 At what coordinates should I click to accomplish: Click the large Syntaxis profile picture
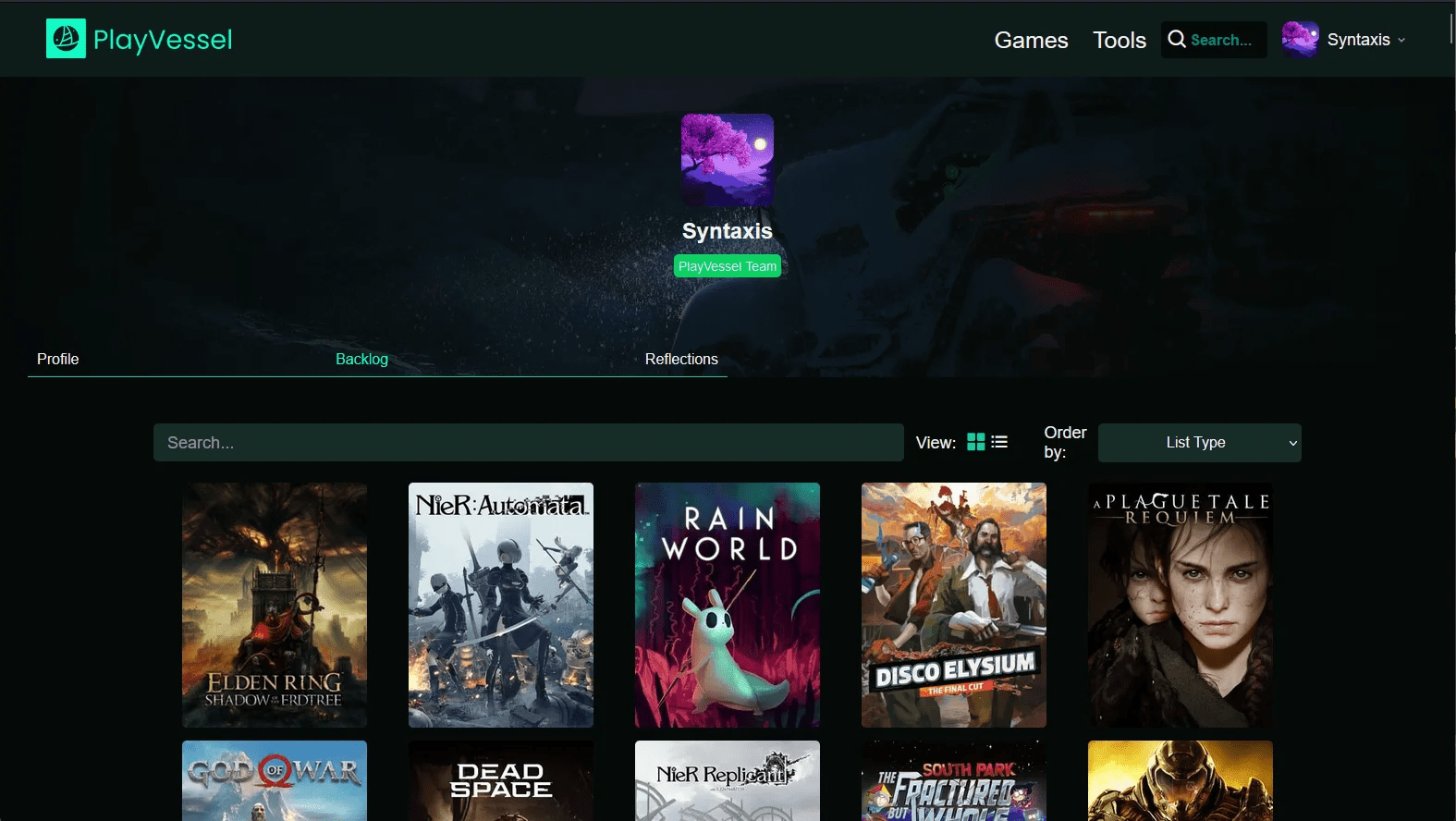tap(728, 160)
